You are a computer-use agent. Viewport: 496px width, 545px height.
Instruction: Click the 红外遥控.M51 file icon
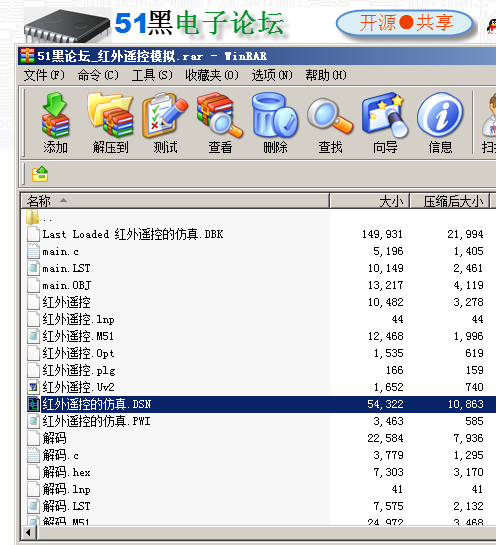(x=33, y=336)
